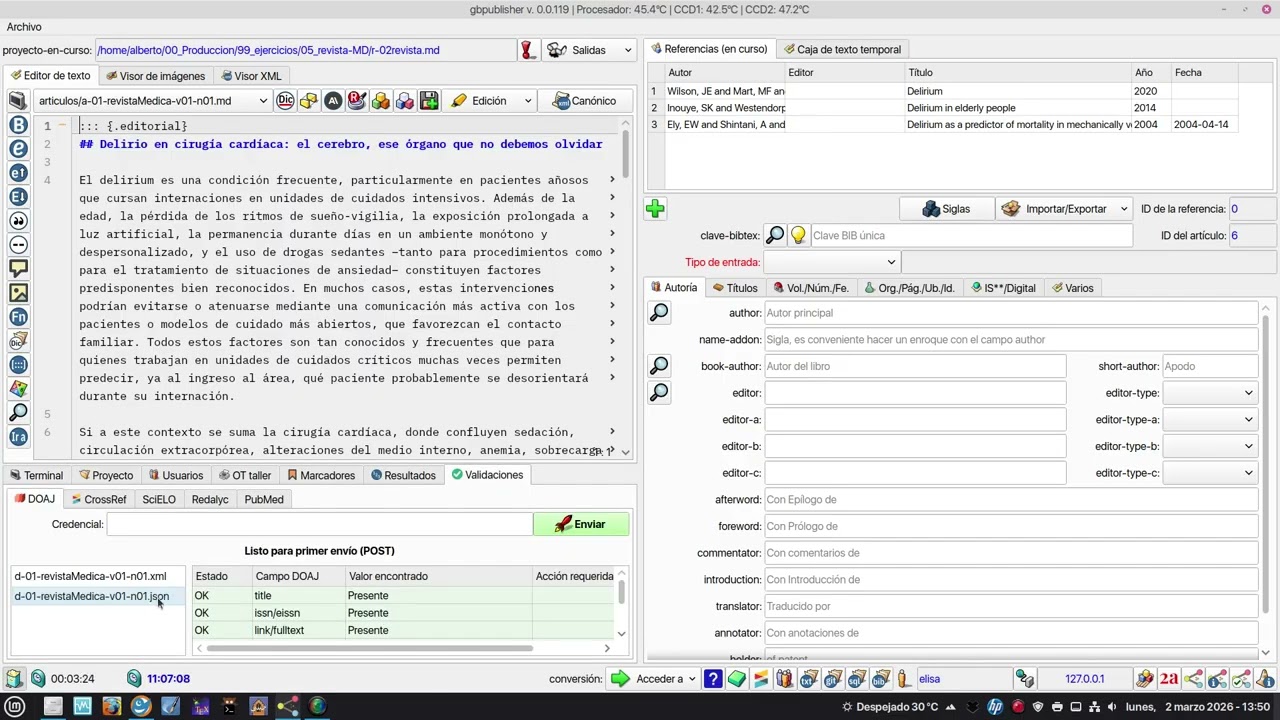Screen dimensions: 1280x720
Task: Switch to the CrossRef validation tab
Action: pyautogui.click(x=98, y=499)
